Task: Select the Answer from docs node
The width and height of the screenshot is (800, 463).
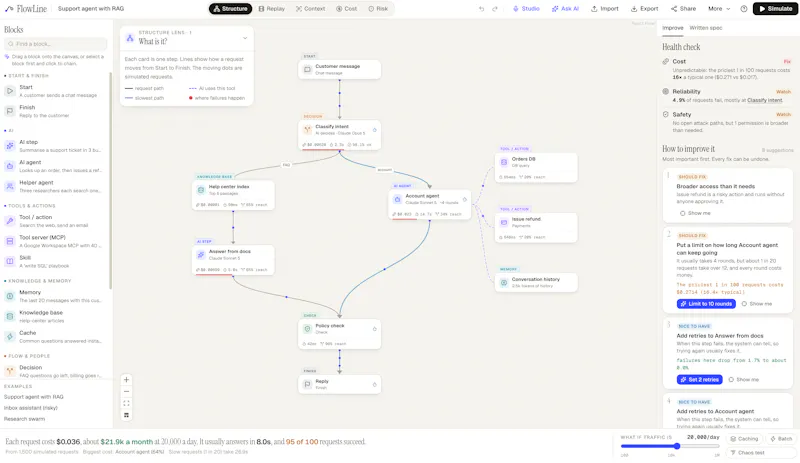Action: click(233, 260)
